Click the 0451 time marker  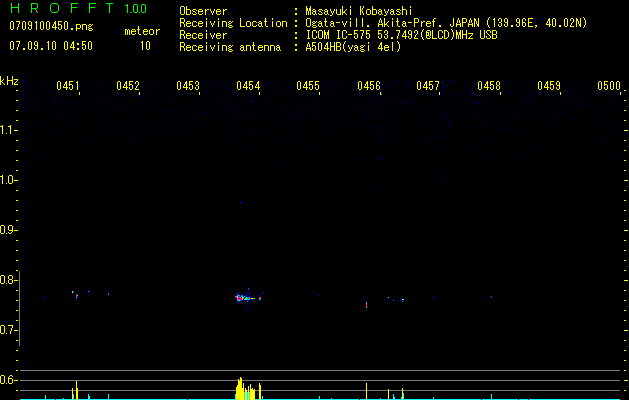[x=68, y=86]
